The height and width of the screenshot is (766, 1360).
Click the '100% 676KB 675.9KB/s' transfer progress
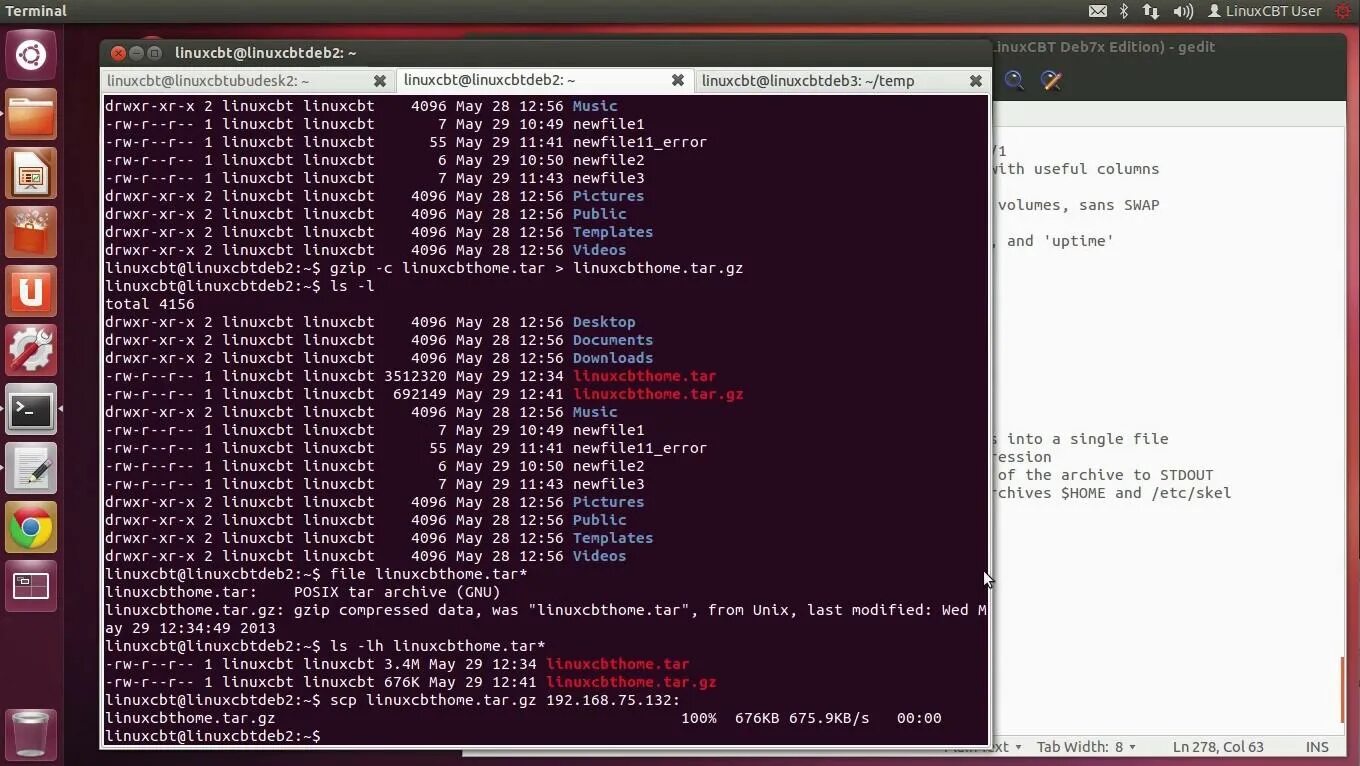click(x=775, y=718)
